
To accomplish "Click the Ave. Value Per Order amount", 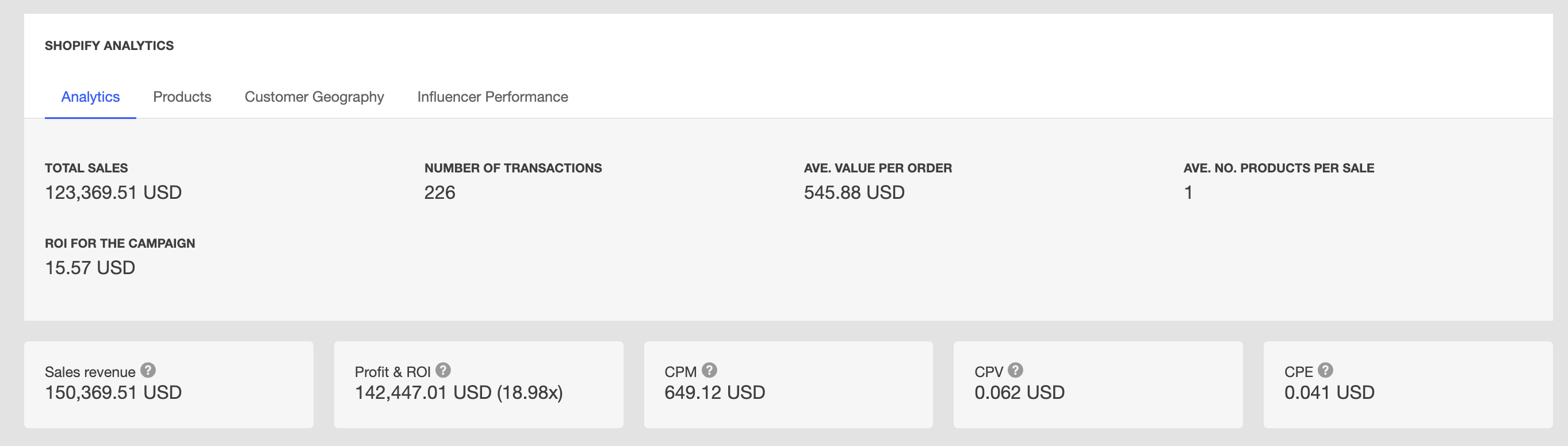I will [854, 193].
